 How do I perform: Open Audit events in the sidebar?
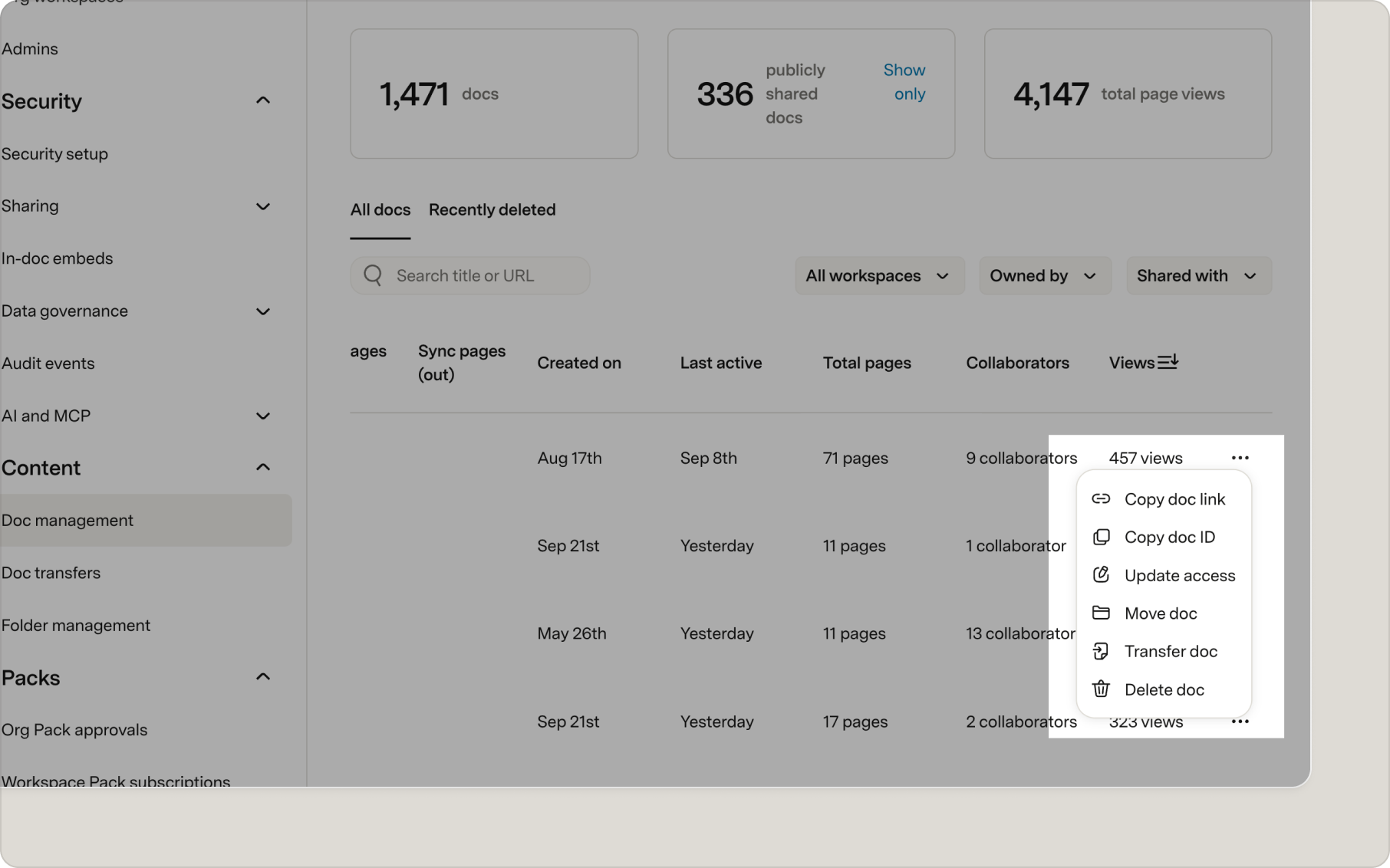48,363
